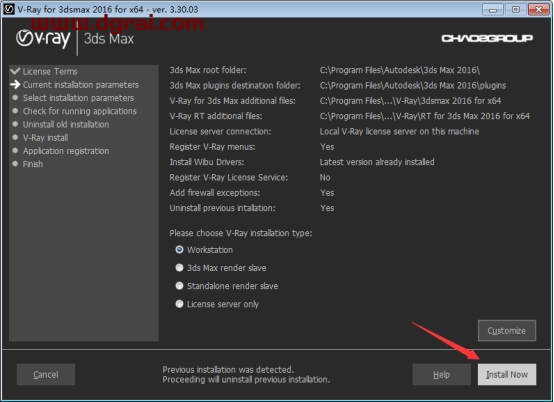Select the Select installation parameters step

(78, 98)
